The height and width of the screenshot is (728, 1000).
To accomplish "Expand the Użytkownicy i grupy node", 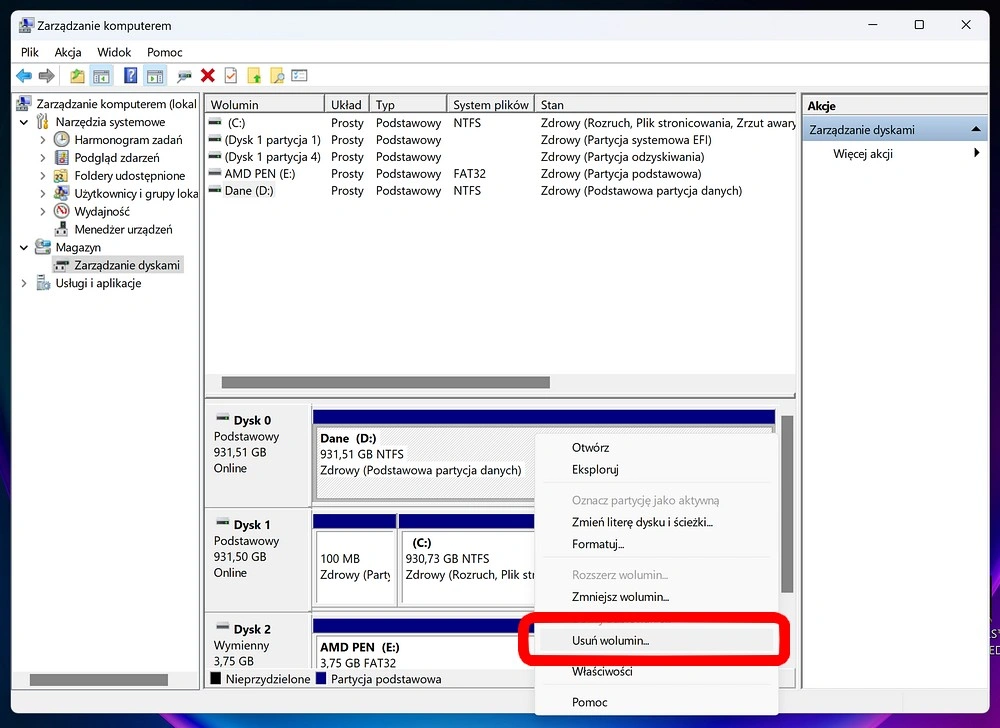I will pyautogui.click(x=43, y=193).
